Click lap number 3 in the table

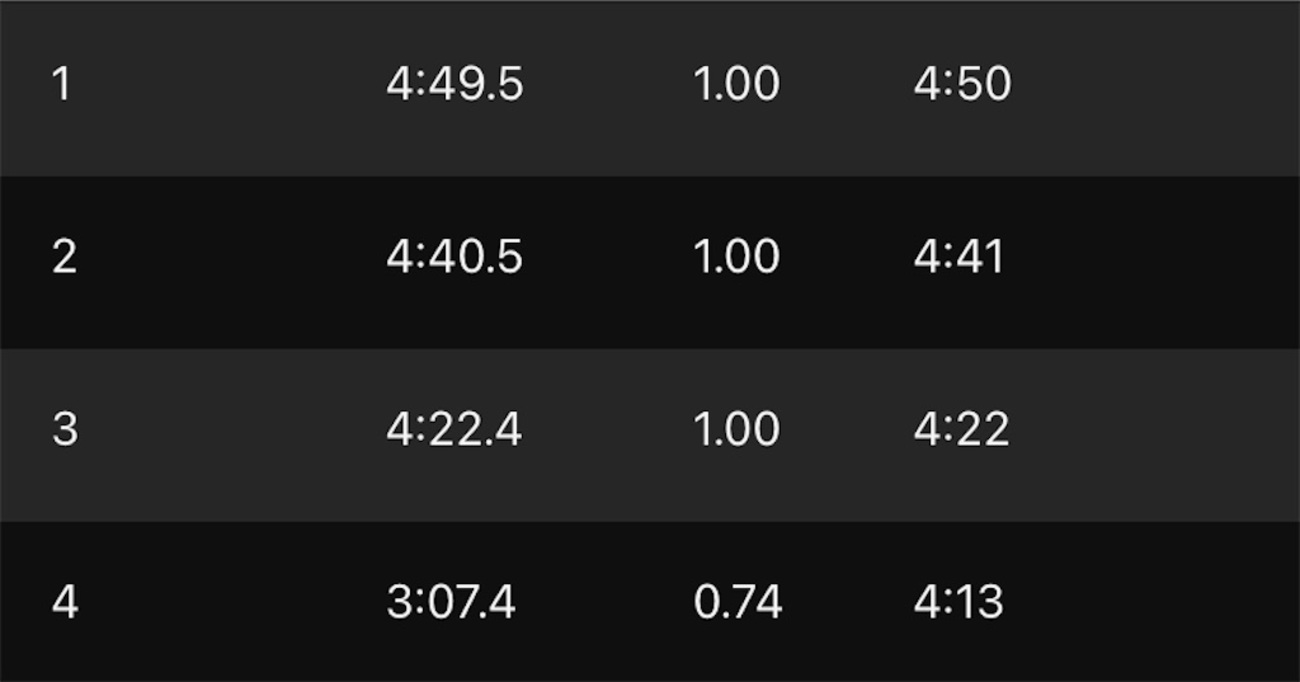(x=64, y=429)
